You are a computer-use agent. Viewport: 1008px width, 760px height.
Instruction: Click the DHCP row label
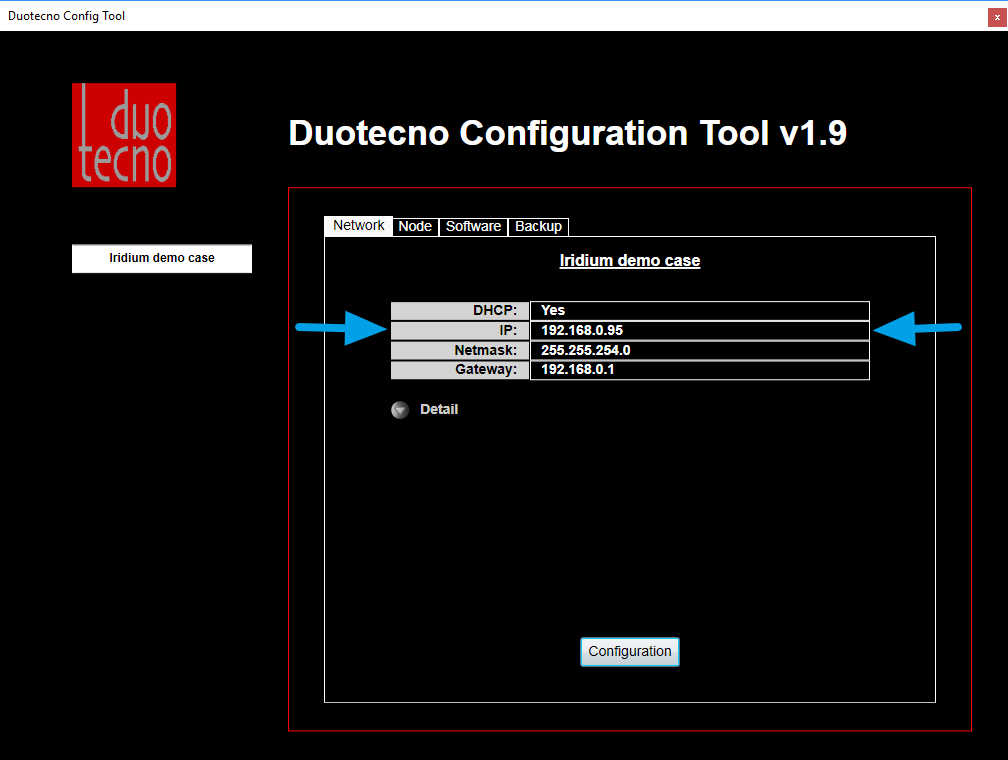tap(459, 310)
